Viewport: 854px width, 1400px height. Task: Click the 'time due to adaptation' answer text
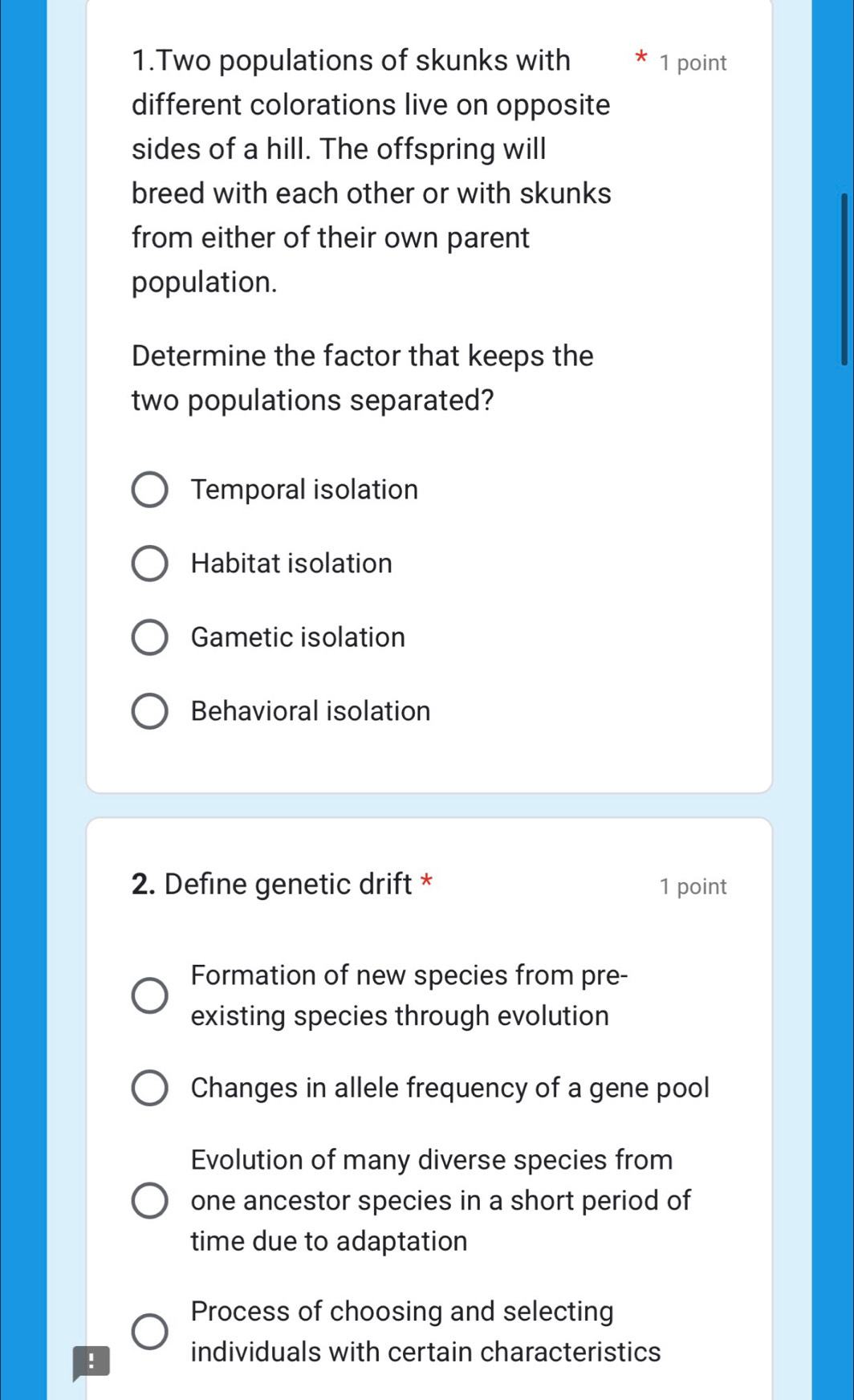pos(329,1241)
